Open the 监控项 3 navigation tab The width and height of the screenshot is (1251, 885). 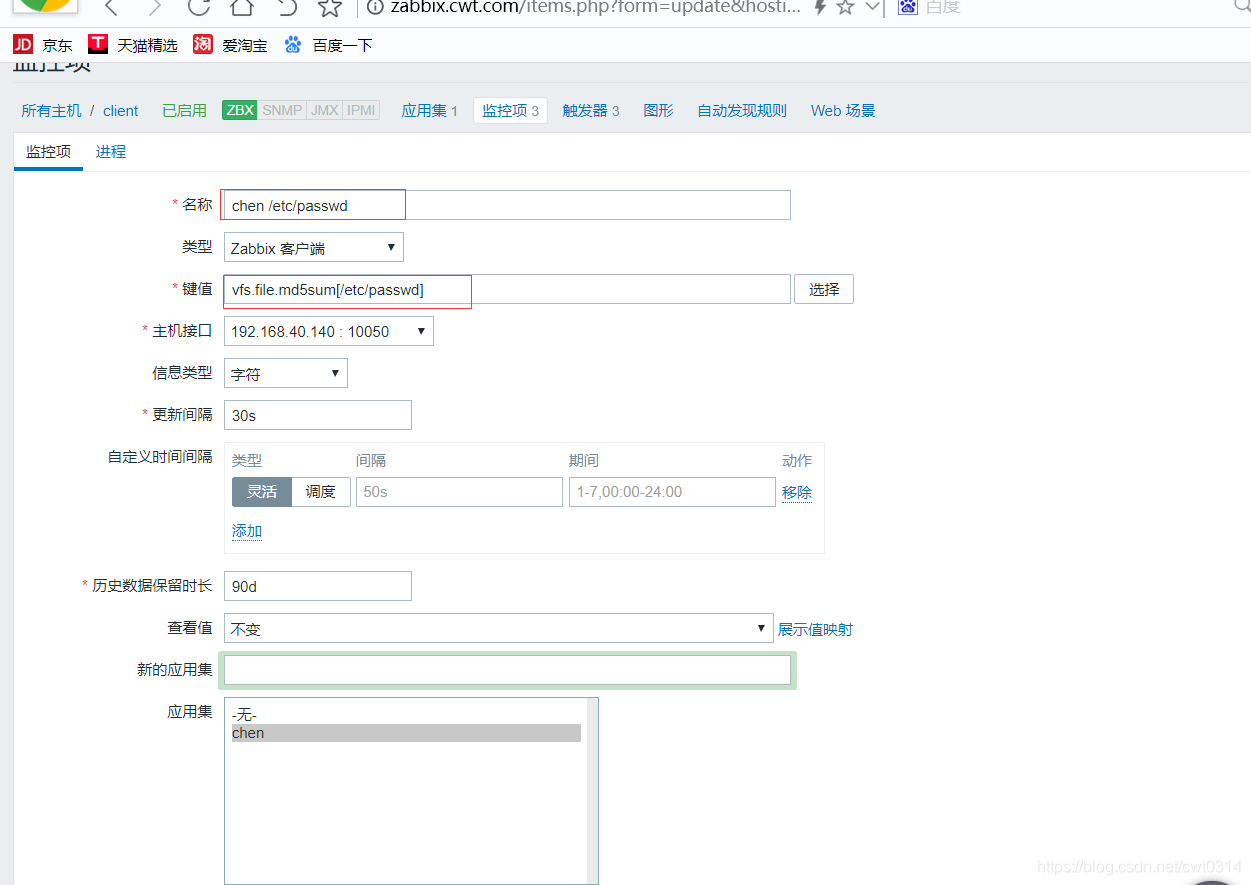(x=510, y=111)
